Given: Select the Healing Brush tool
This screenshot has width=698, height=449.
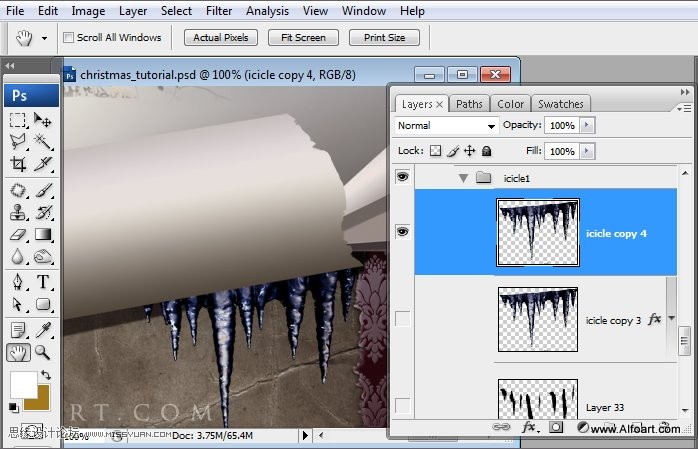Looking at the screenshot, I should pyautogui.click(x=18, y=191).
